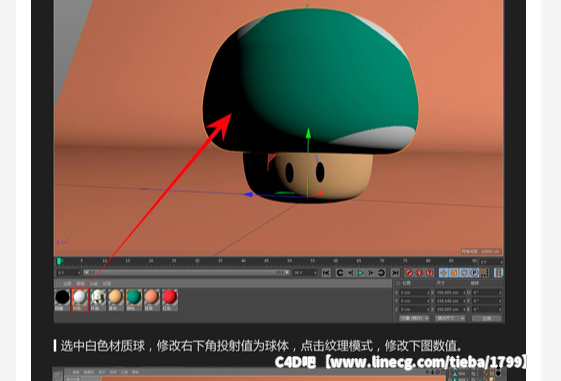Click the blue Z-axis arrow handle

coord(248,195)
